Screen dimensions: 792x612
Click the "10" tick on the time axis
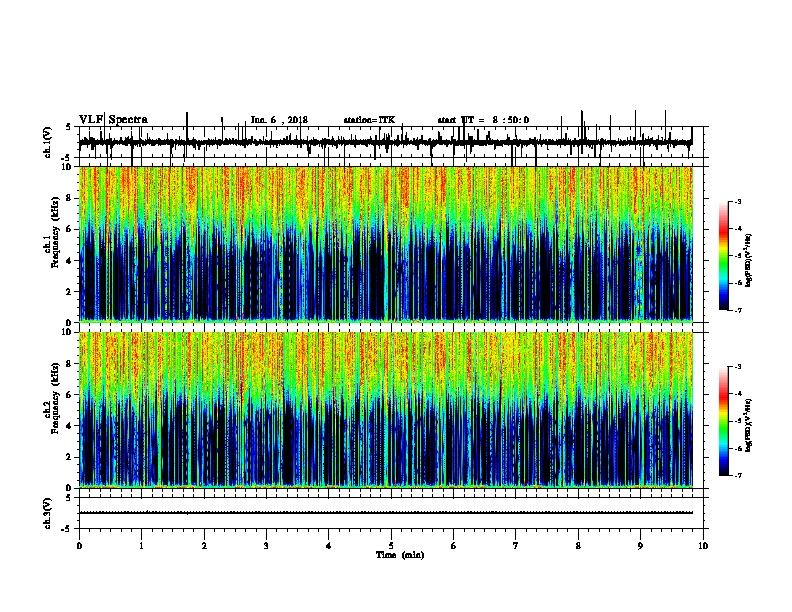(x=703, y=546)
